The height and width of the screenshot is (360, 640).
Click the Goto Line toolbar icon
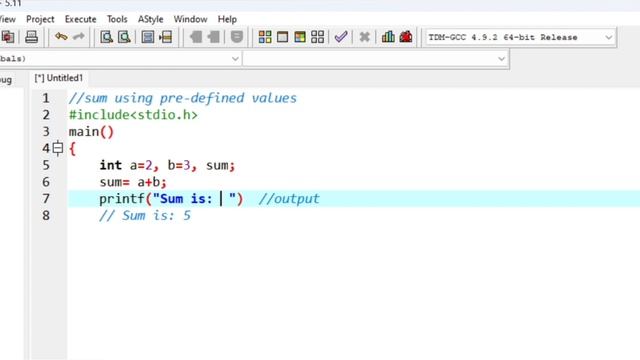pyautogui.click(x=165, y=37)
